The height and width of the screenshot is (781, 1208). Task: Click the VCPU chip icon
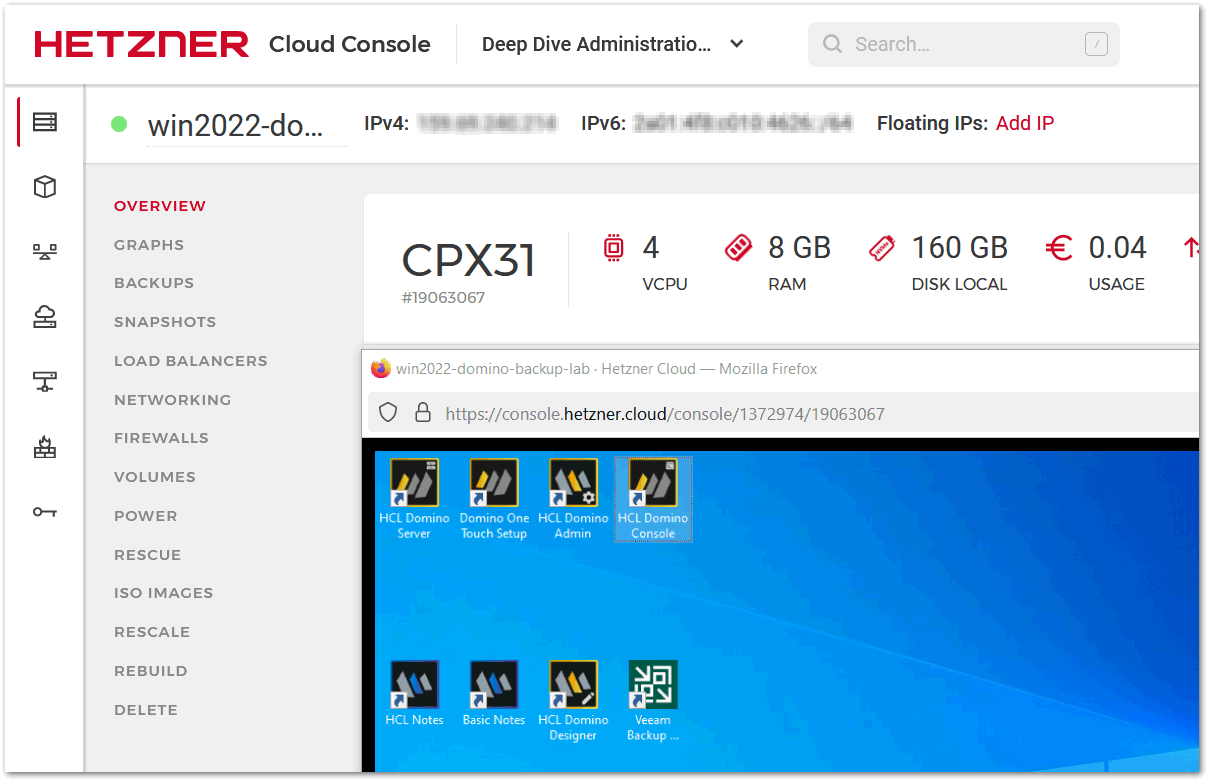(x=613, y=248)
